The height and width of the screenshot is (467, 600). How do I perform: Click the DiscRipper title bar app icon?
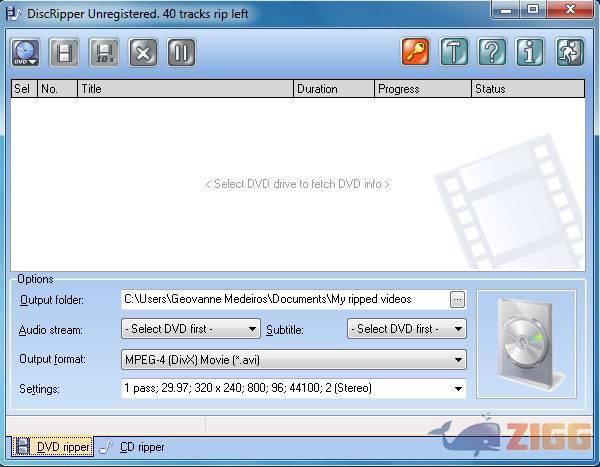tap(14, 14)
